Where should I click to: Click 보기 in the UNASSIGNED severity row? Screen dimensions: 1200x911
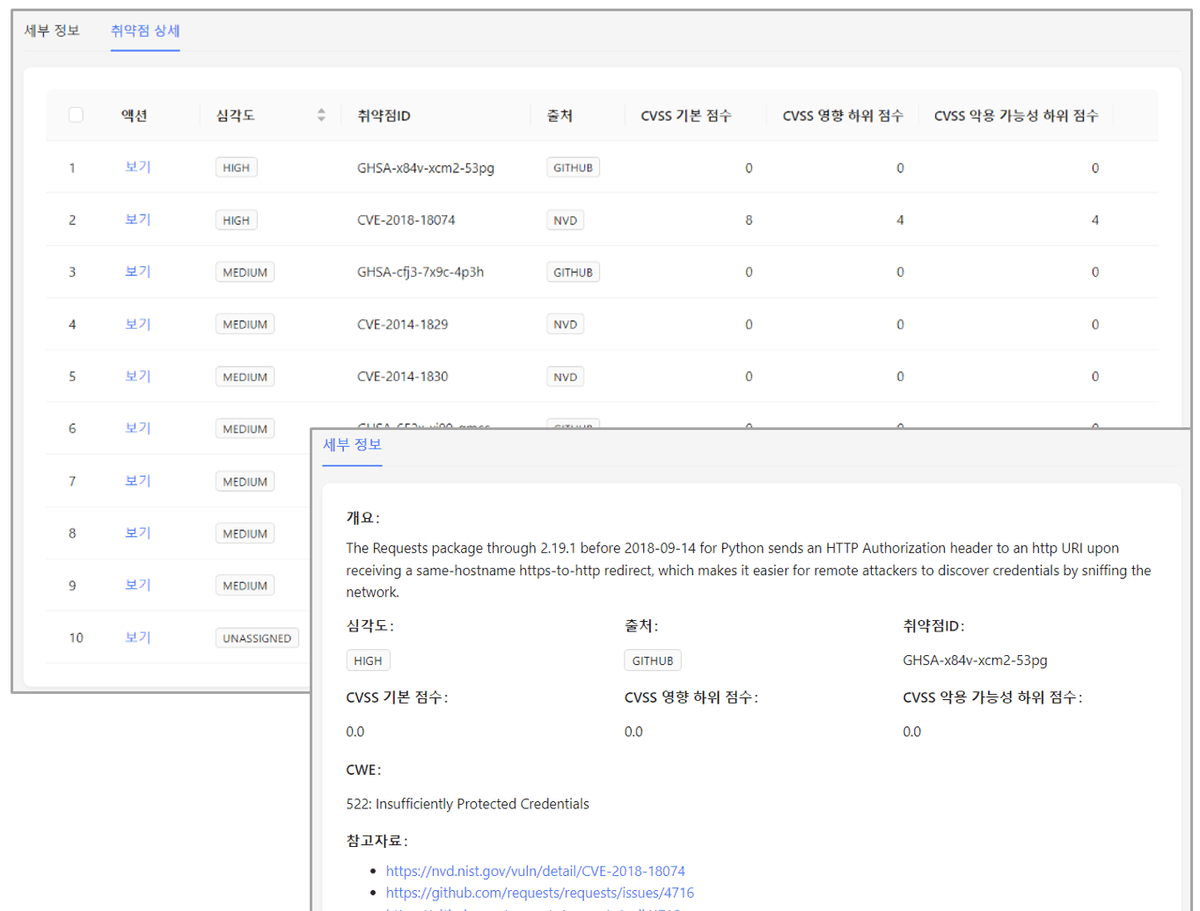pyautogui.click(x=138, y=638)
